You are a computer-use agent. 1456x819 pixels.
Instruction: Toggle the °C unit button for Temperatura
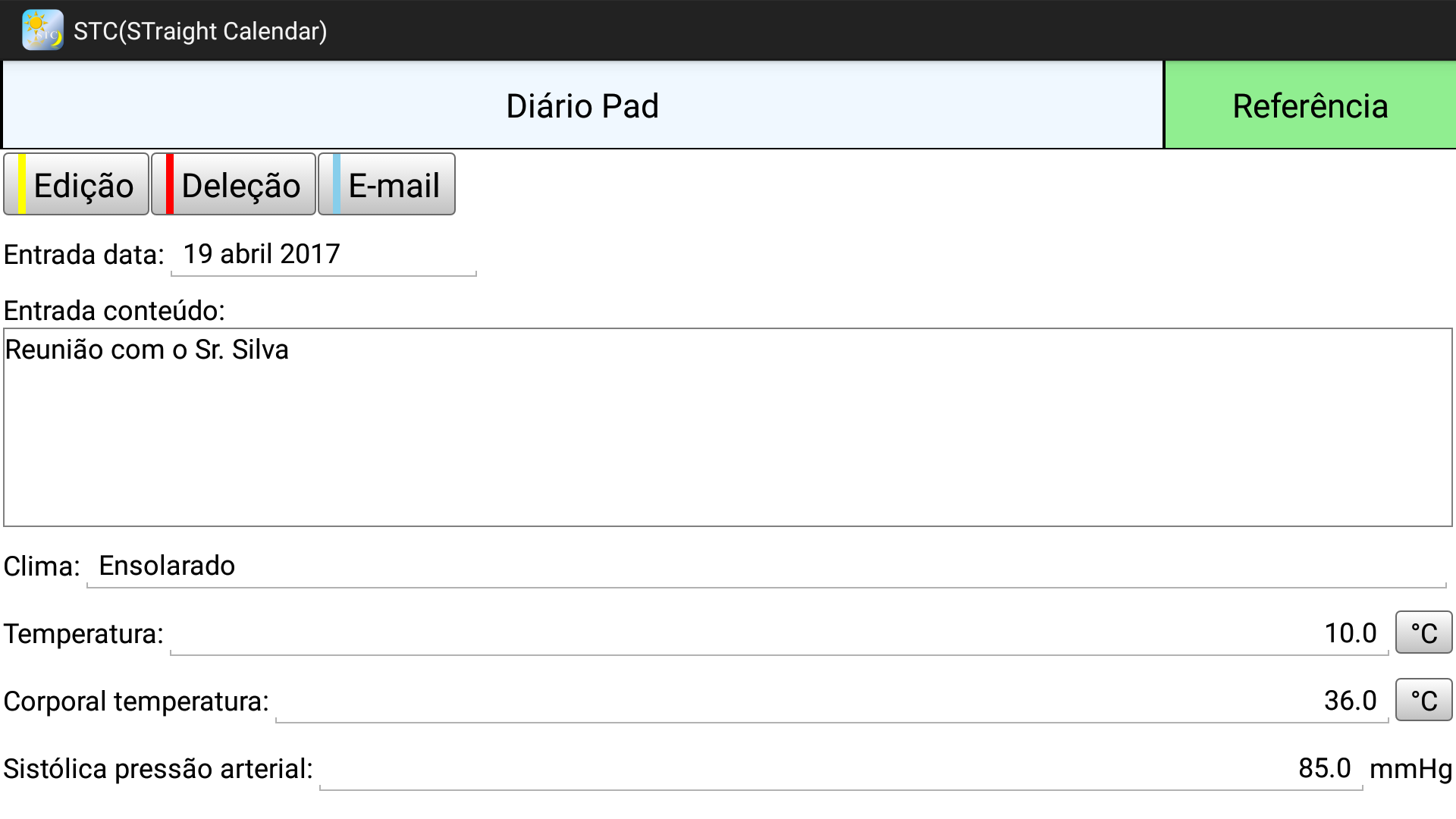(1423, 632)
